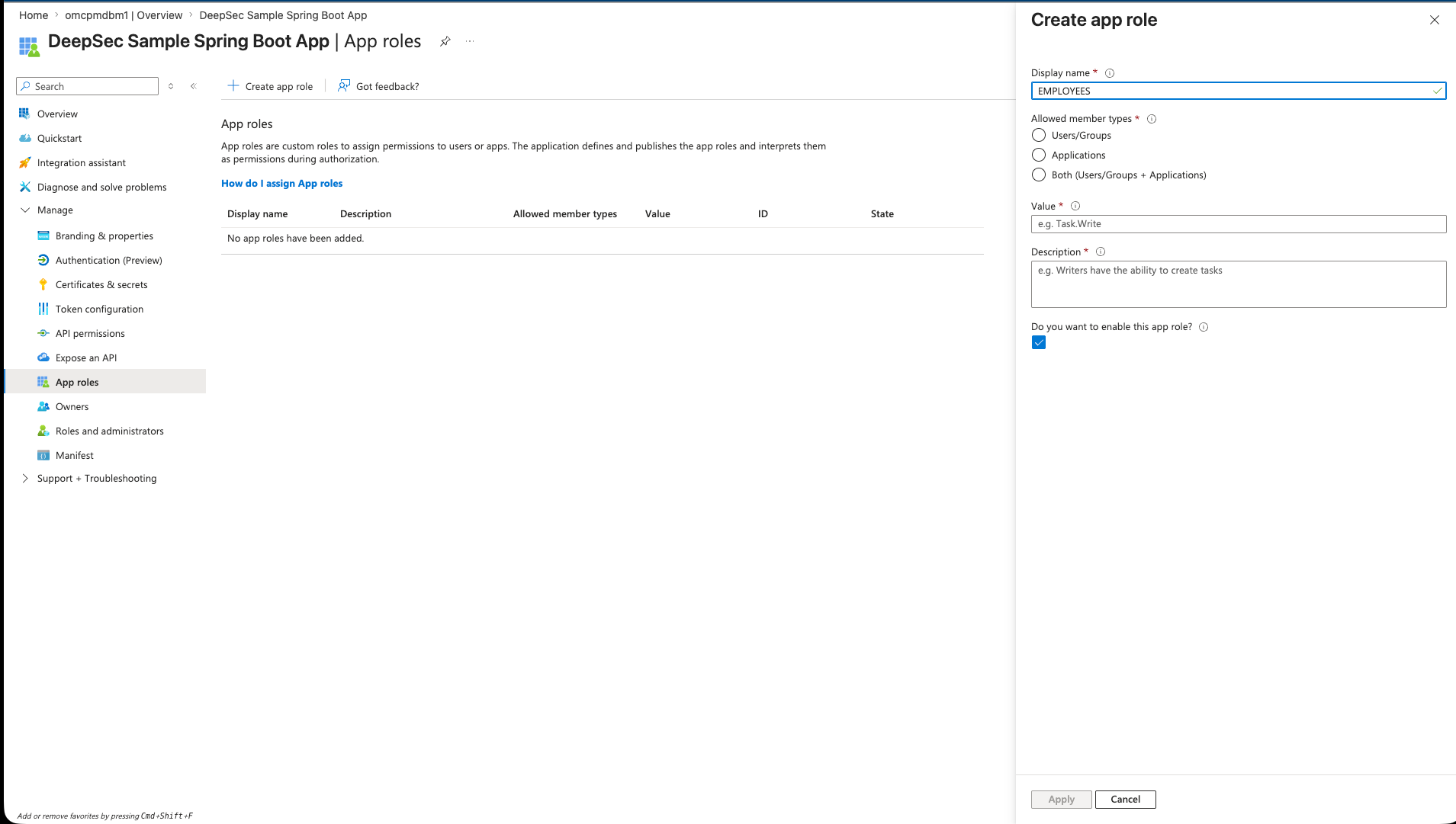
Task: Open Certificates & secrets page
Action: tap(101, 284)
